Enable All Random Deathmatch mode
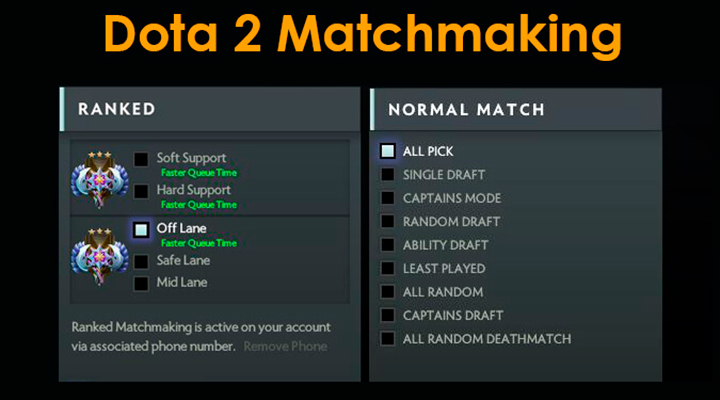 tap(388, 339)
